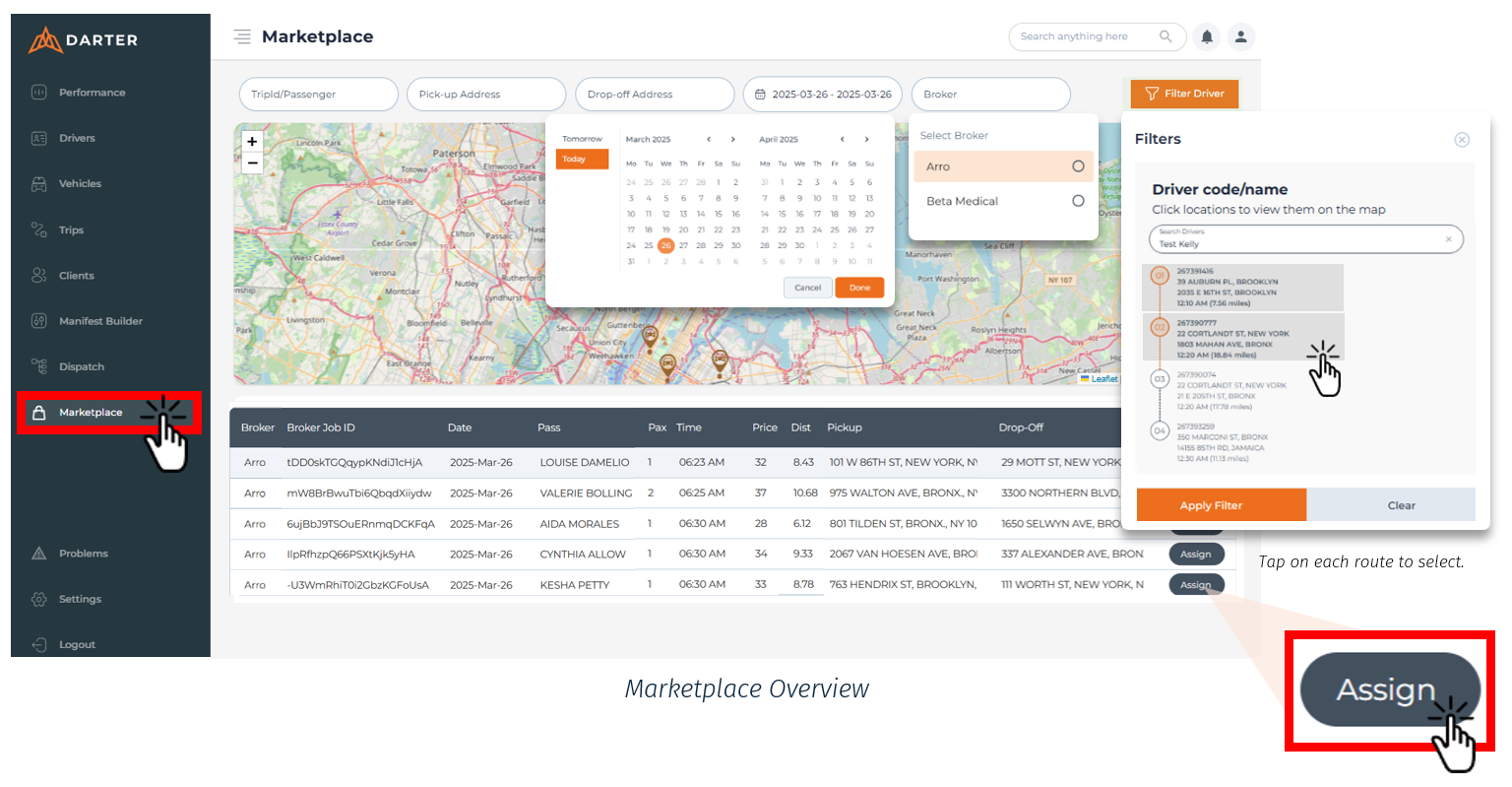The image size is (1512, 787).
Task: Assign the CYNTHIA ALLOW trip
Action: coord(1196,555)
